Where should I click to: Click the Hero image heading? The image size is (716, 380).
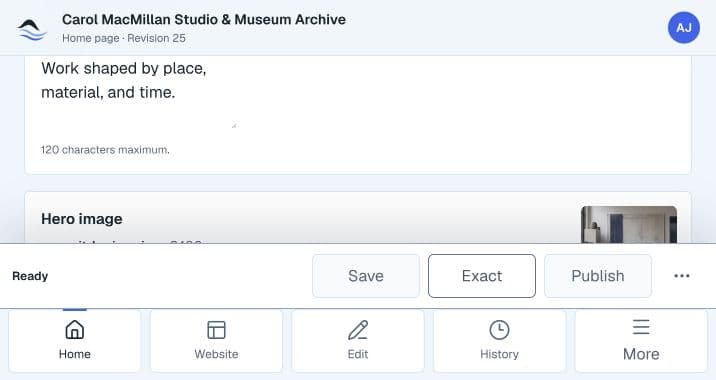pyautogui.click(x=82, y=219)
